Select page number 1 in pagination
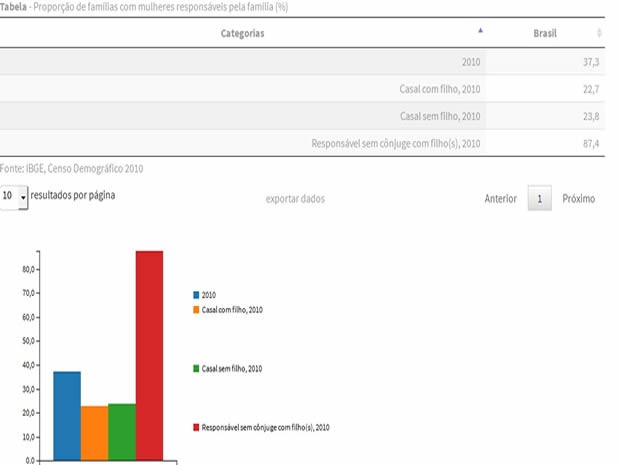Screen dimensions: 620x465 pyautogui.click(x=539, y=199)
